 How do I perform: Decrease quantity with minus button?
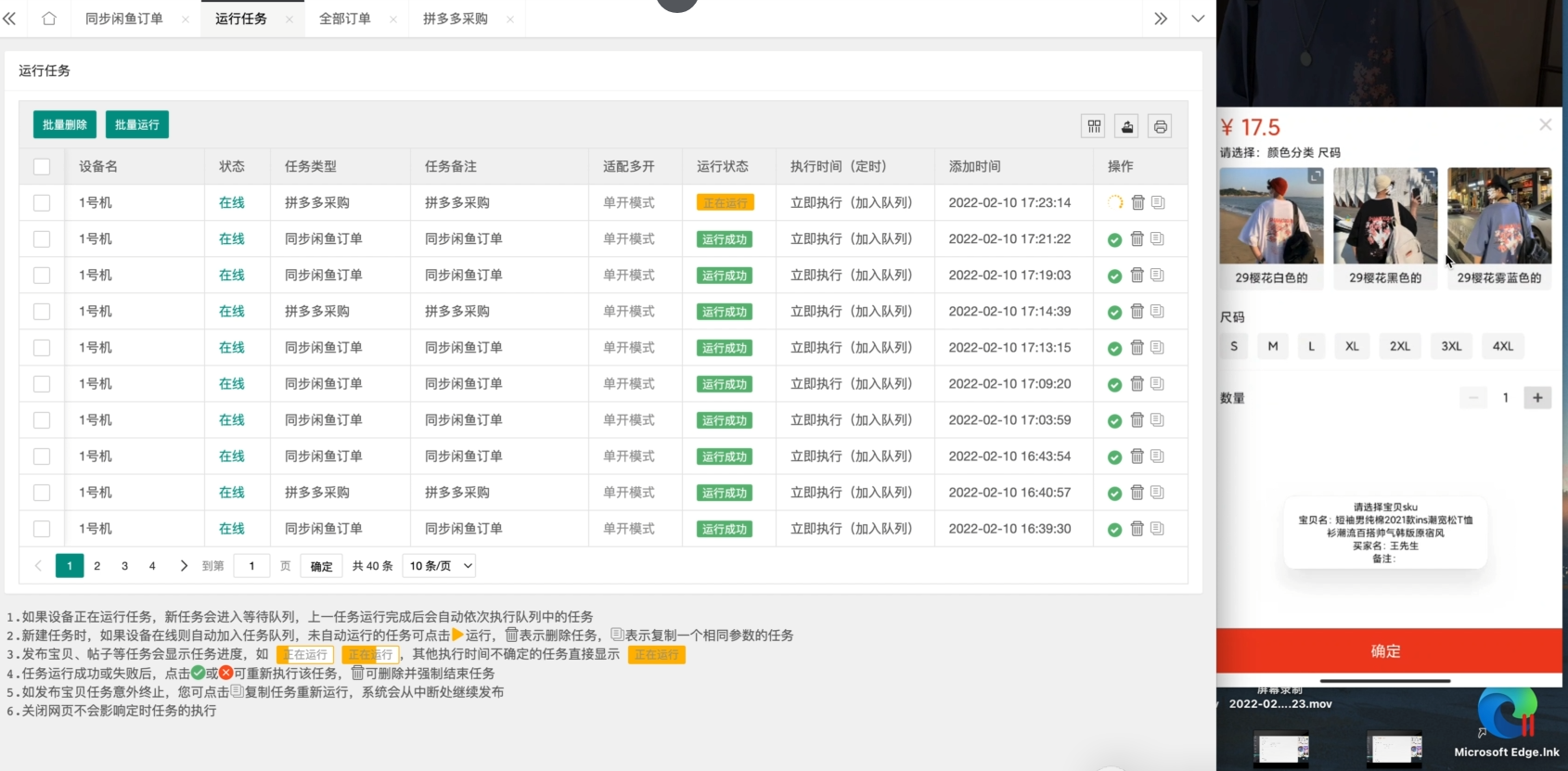point(1473,398)
